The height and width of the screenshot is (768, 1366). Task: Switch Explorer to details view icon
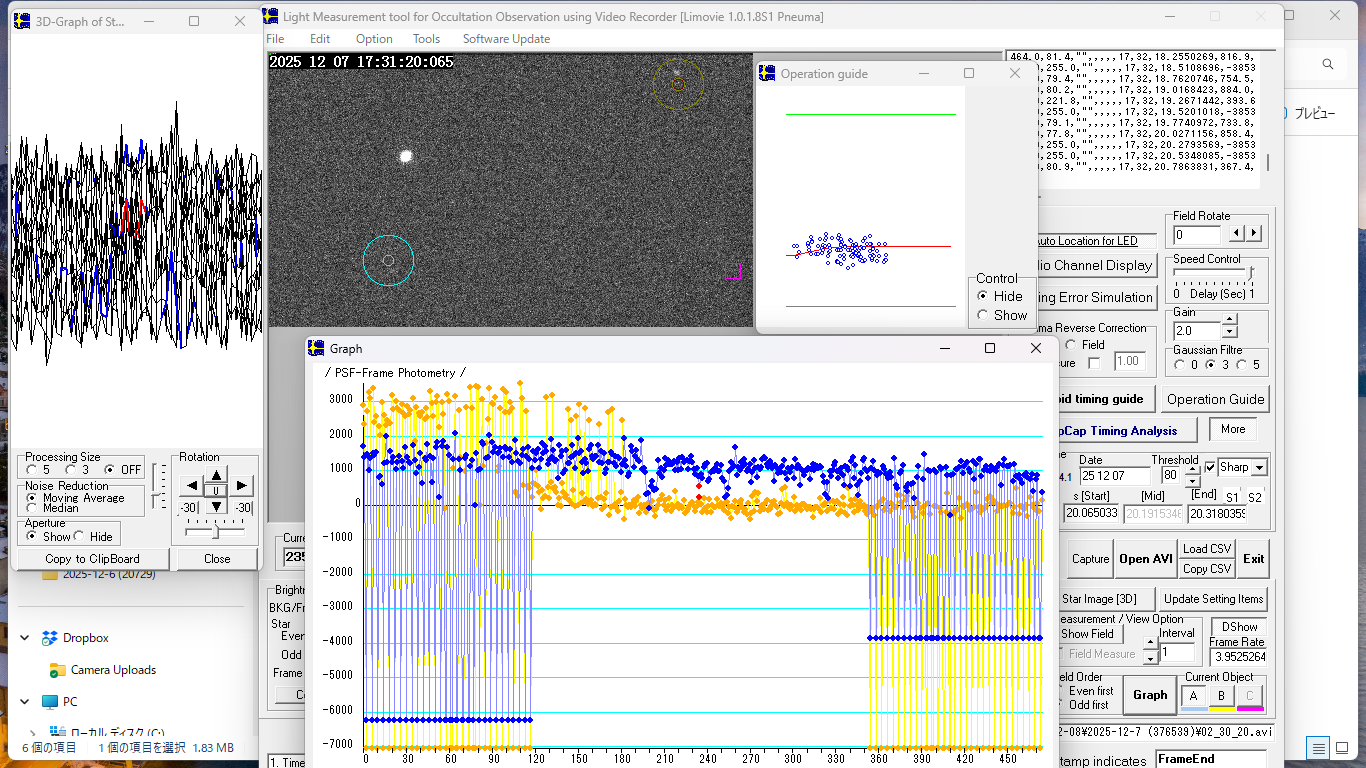(1319, 748)
